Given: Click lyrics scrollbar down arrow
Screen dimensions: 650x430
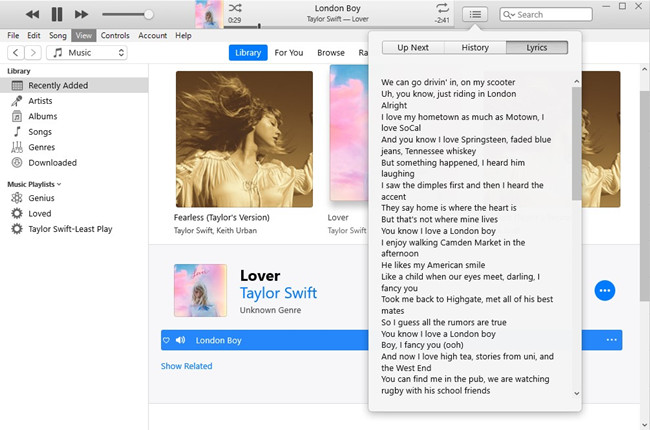Looking at the screenshot, I should tap(577, 393).
